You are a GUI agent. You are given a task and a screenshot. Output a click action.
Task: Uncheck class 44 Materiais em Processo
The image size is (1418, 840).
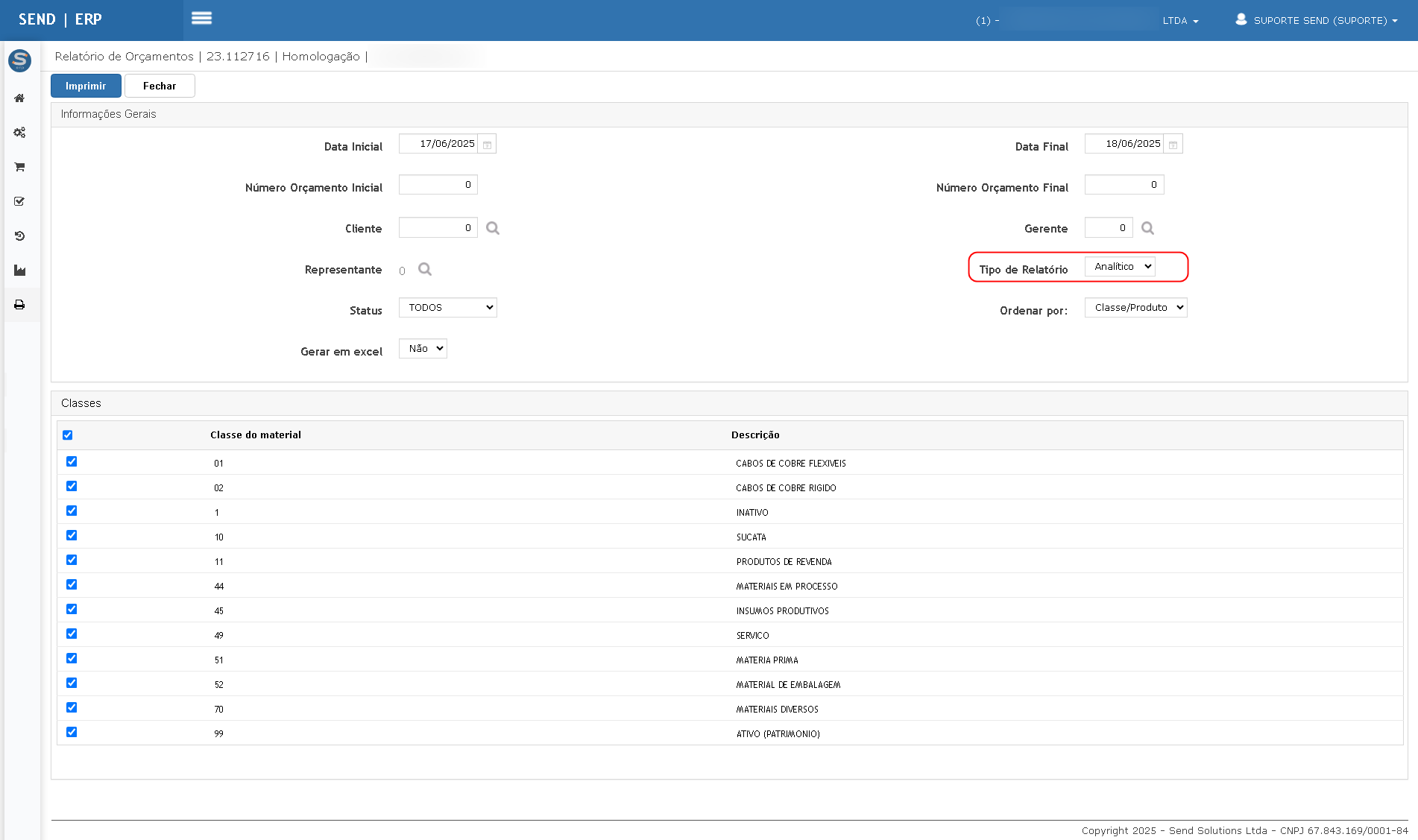72,584
